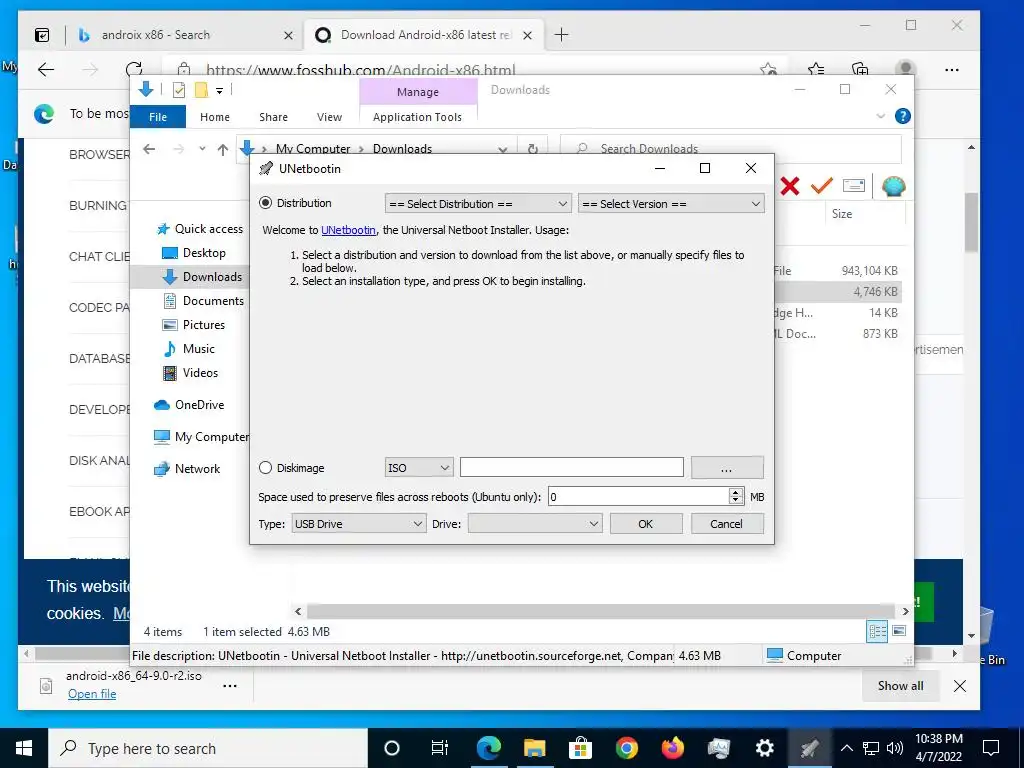Open Explorer recent locations chevron
The height and width of the screenshot is (768, 1024).
tap(202, 149)
